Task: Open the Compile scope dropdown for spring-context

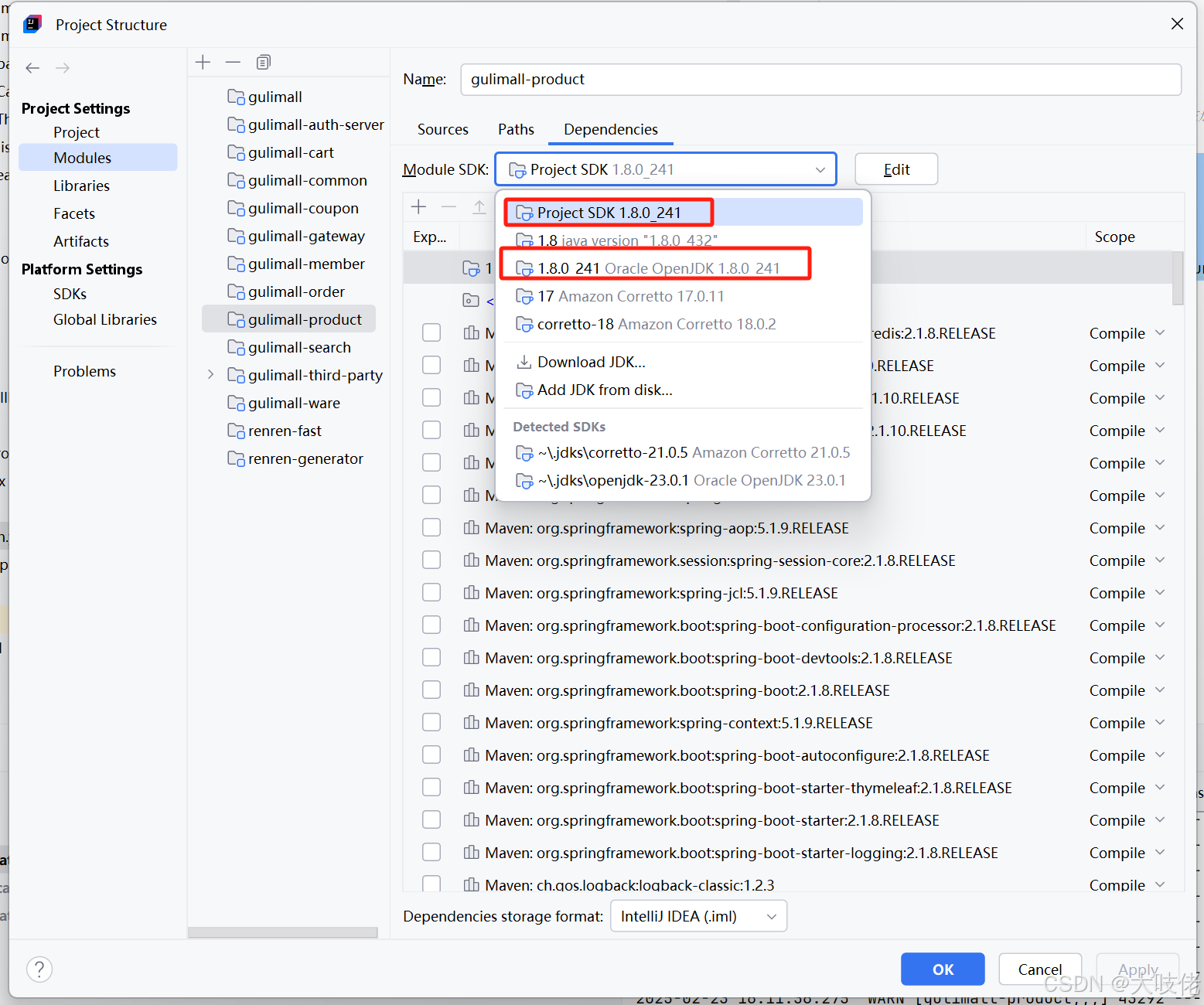Action: 1126,722
